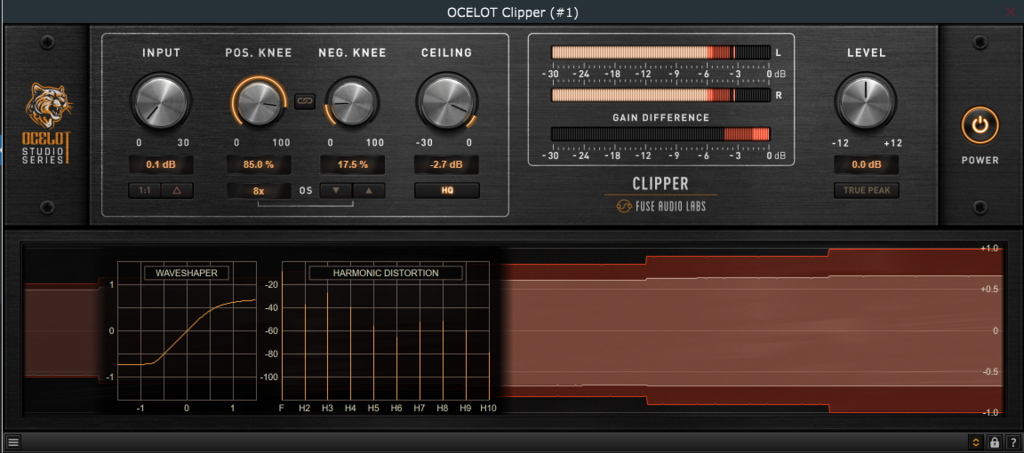Click the 85.0 % pos knee value

259,165
